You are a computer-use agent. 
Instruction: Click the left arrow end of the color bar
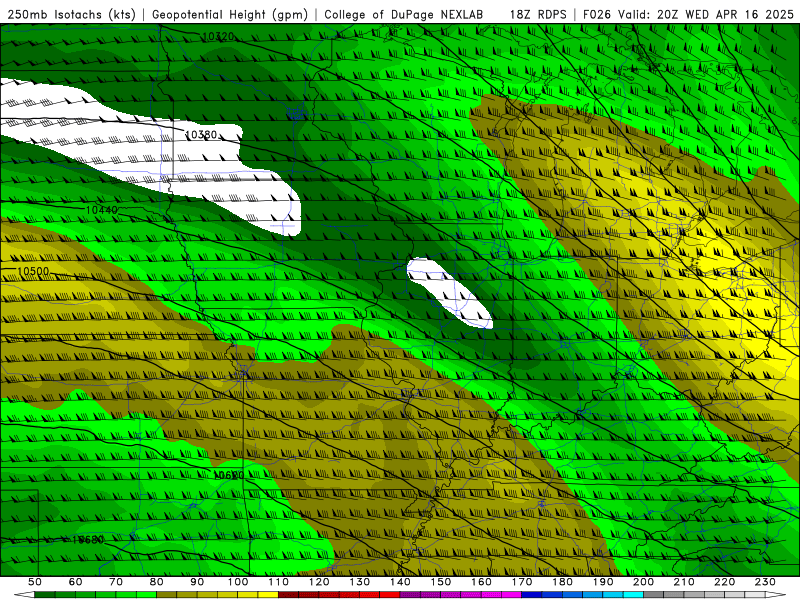pos(24,595)
